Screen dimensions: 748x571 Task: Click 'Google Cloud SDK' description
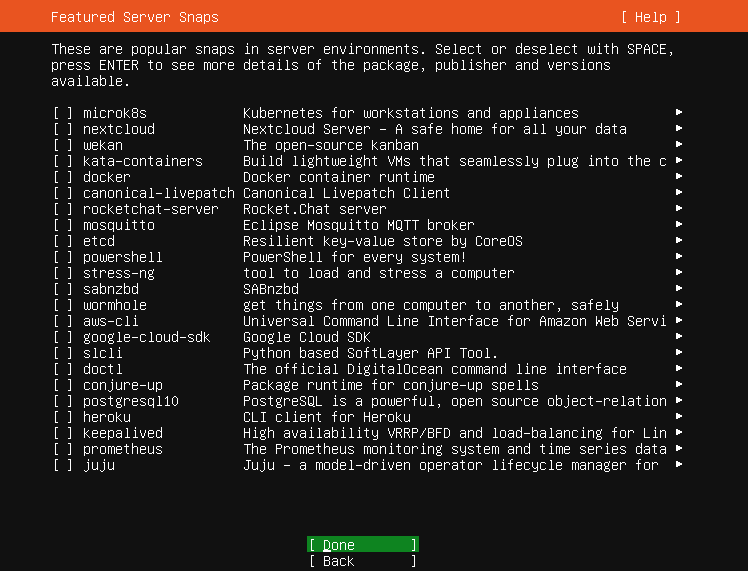coord(307,337)
